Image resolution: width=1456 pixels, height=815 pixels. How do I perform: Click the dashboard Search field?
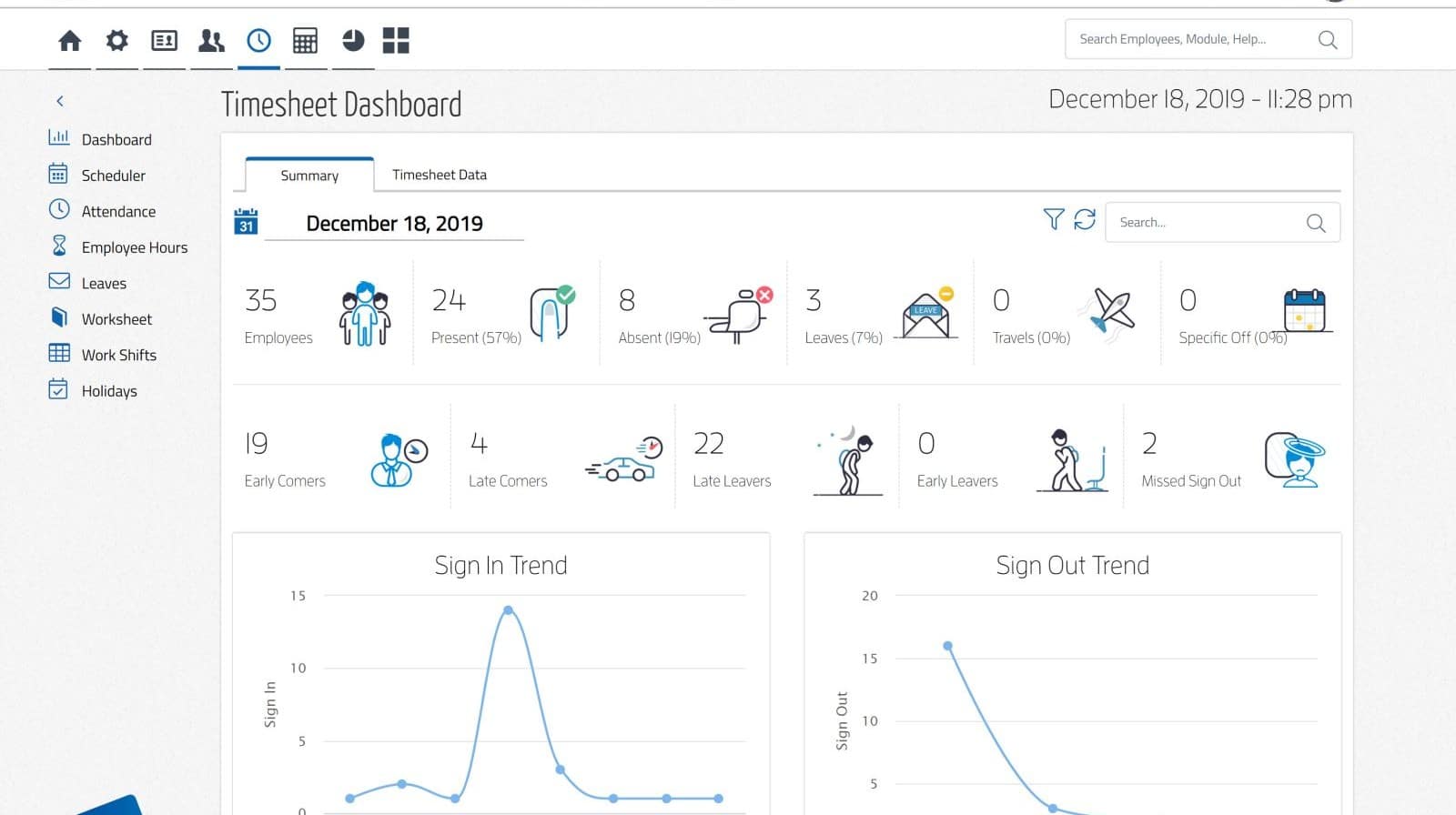tap(1222, 222)
